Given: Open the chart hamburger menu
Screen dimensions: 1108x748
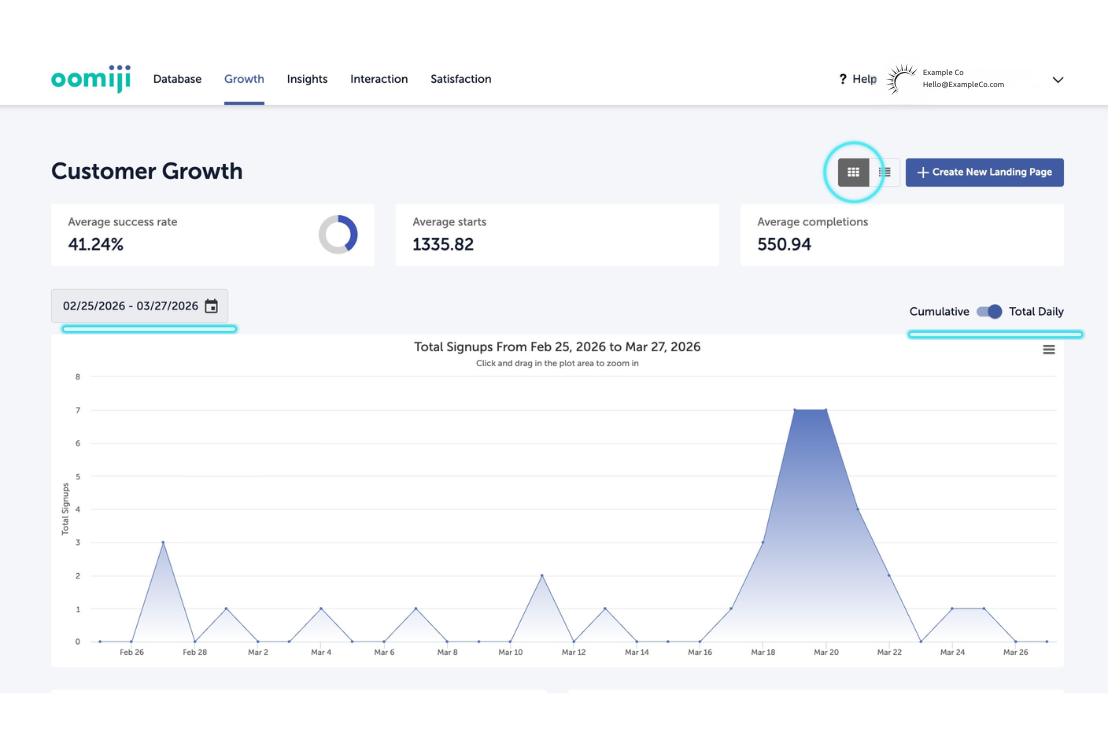Looking at the screenshot, I should pos(1048,349).
